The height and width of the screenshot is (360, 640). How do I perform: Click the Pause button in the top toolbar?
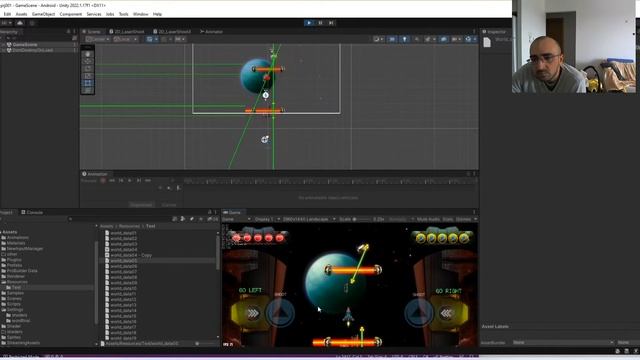coord(320,23)
